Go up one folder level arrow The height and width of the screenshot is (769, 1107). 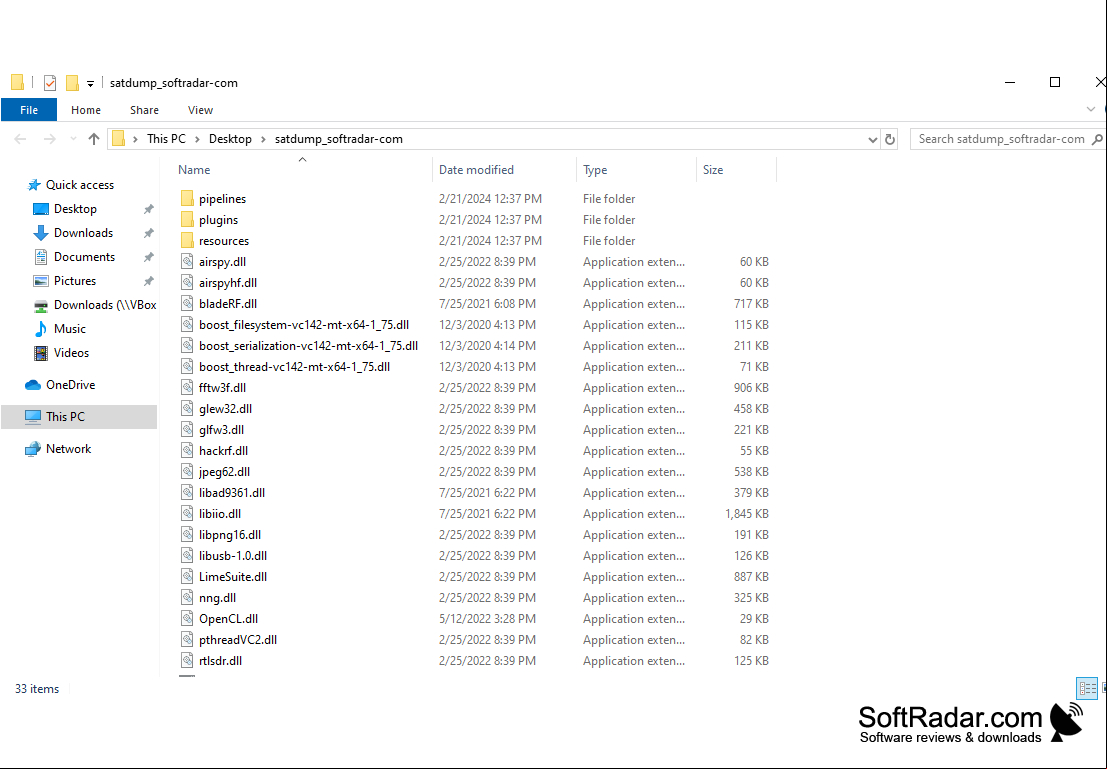94,139
